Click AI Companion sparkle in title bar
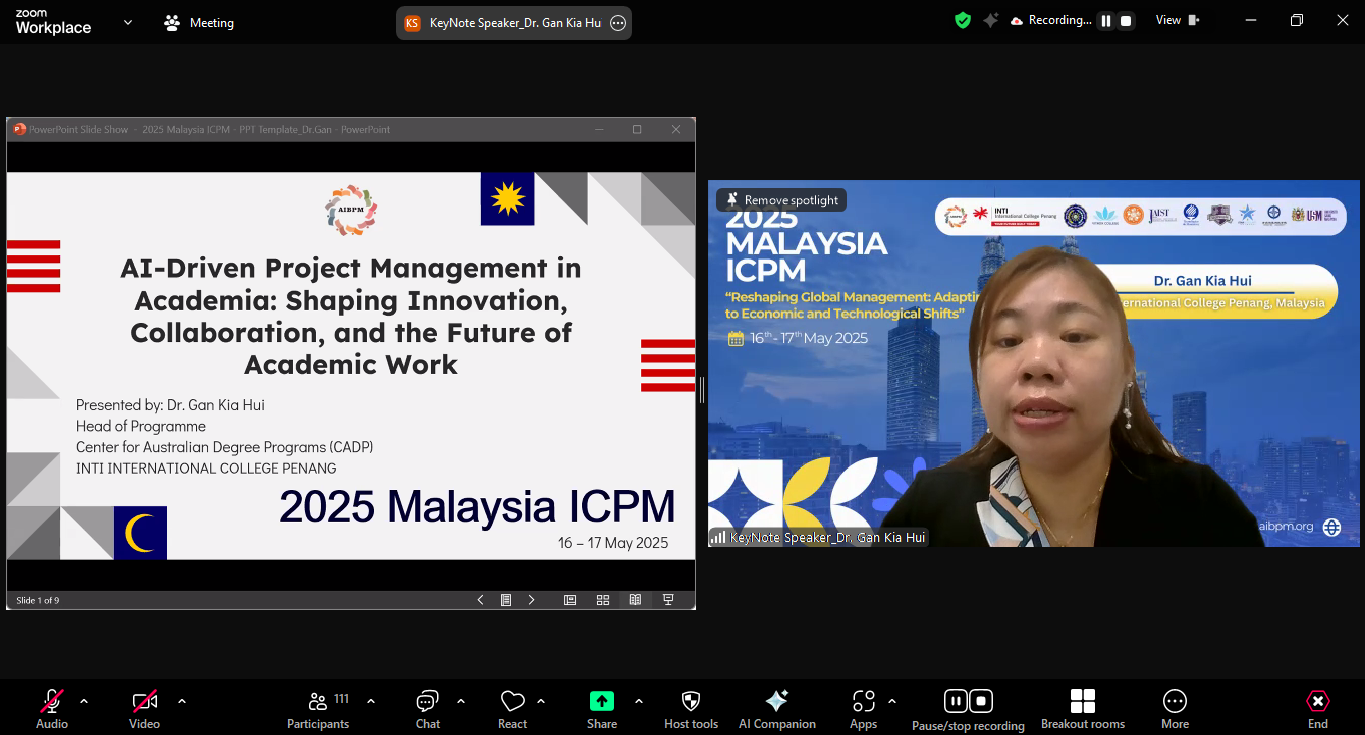 pos(990,20)
